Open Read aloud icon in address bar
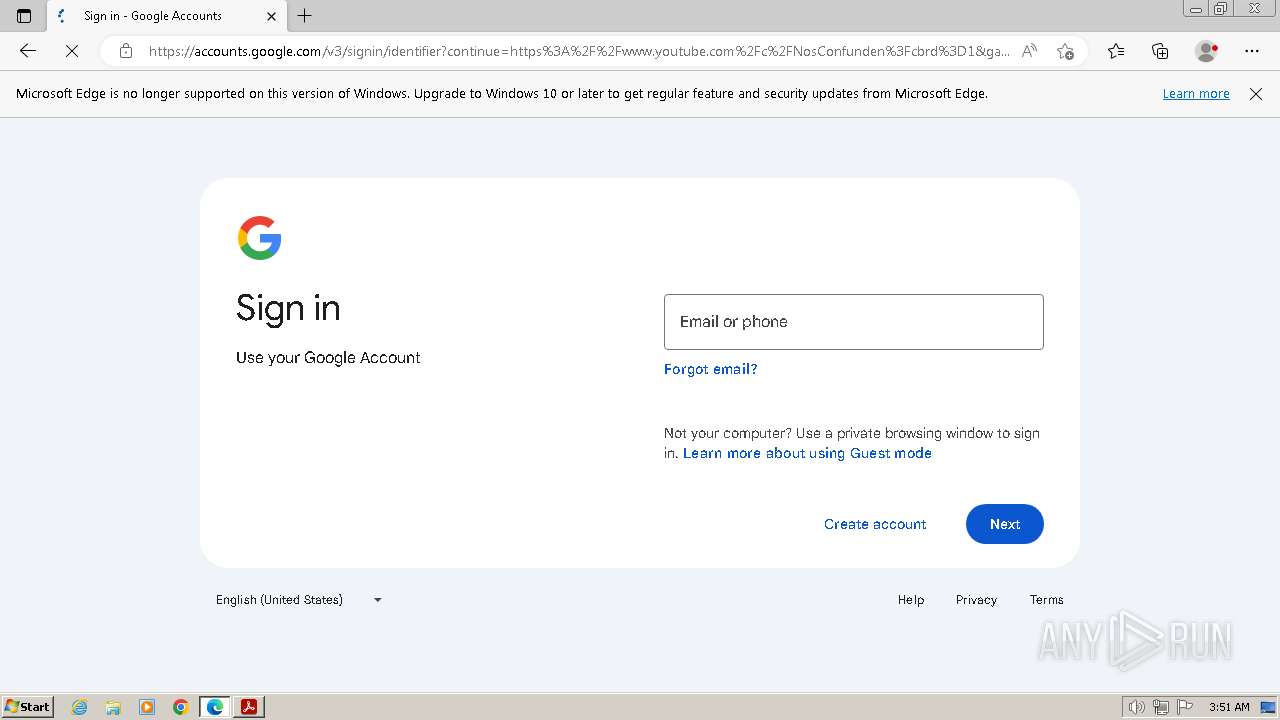This screenshot has height=720, width=1280. [x=1029, y=51]
